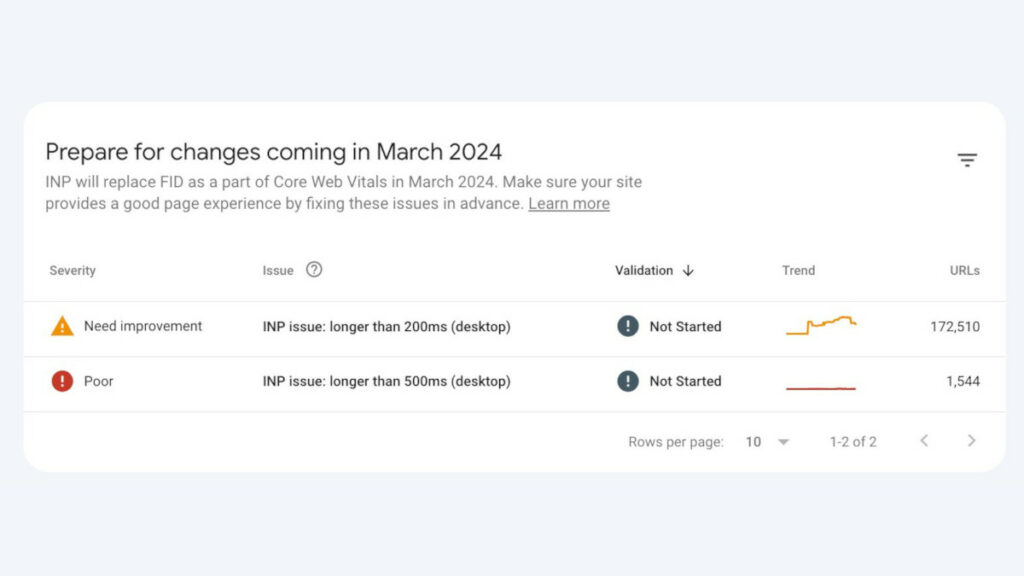Click the Severity column header
The image size is (1024, 576).
(72, 270)
